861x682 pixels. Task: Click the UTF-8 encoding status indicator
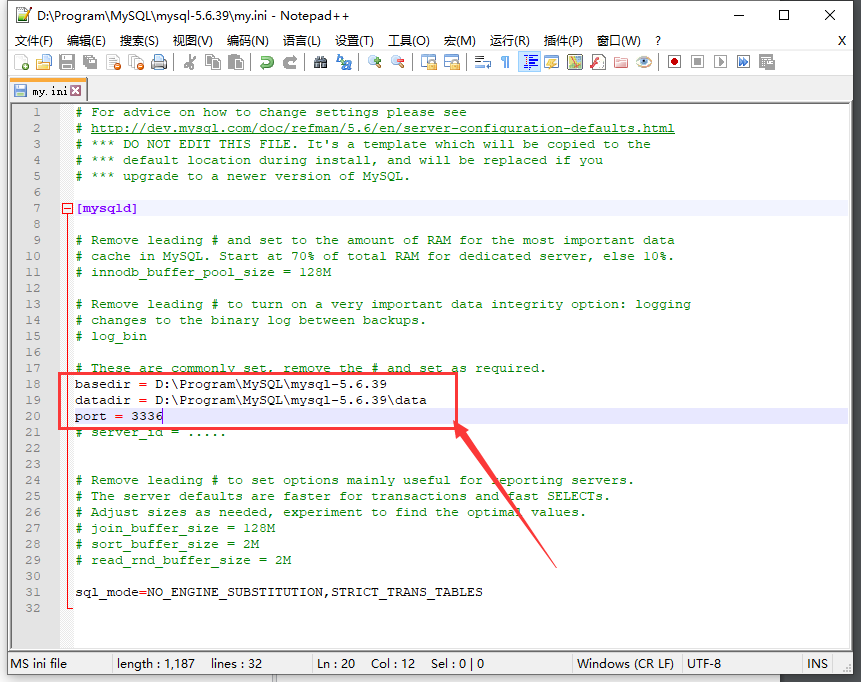pyautogui.click(x=706, y=663)
